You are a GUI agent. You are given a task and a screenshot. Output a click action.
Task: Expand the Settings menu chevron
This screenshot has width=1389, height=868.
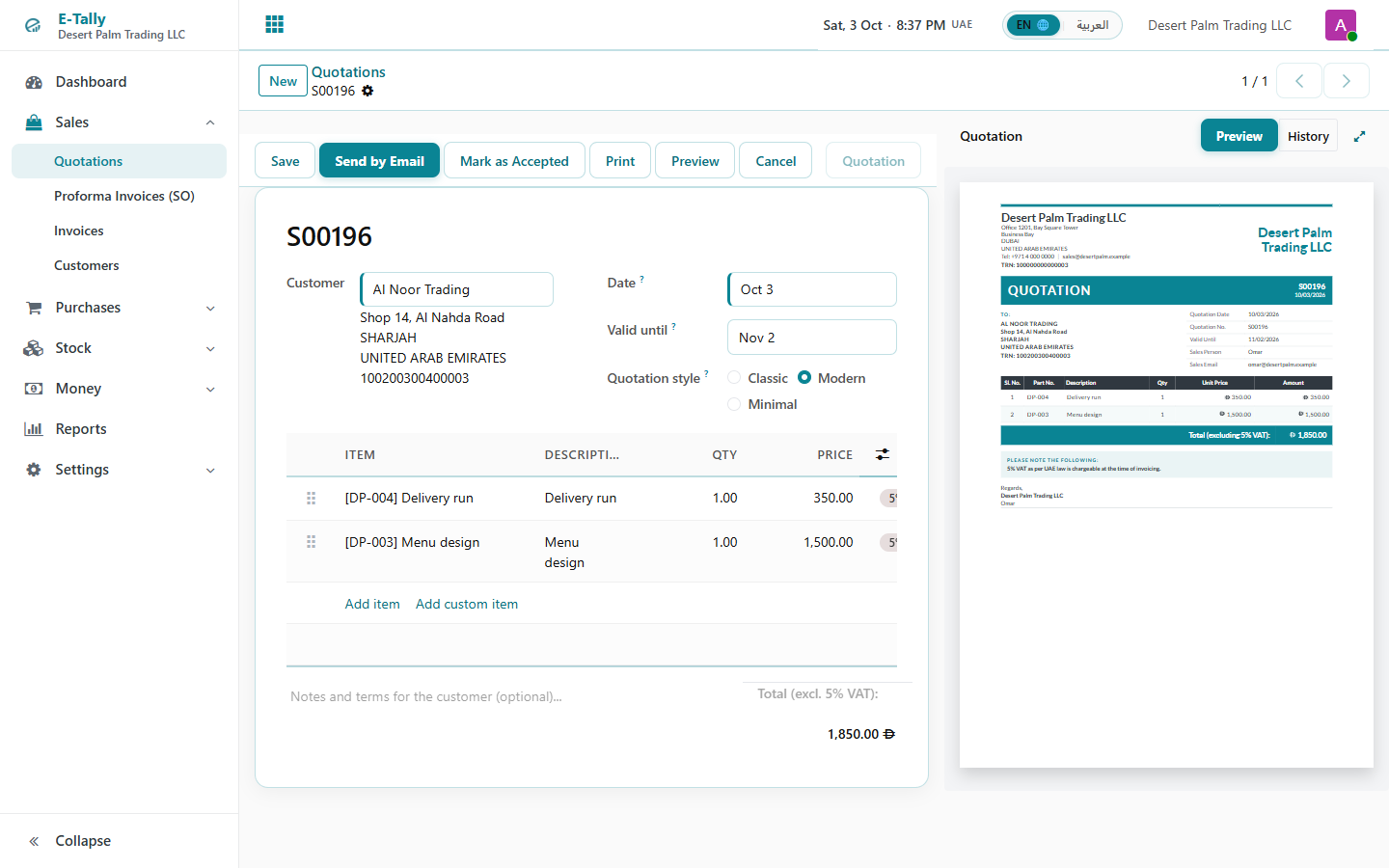coord(210,470)
